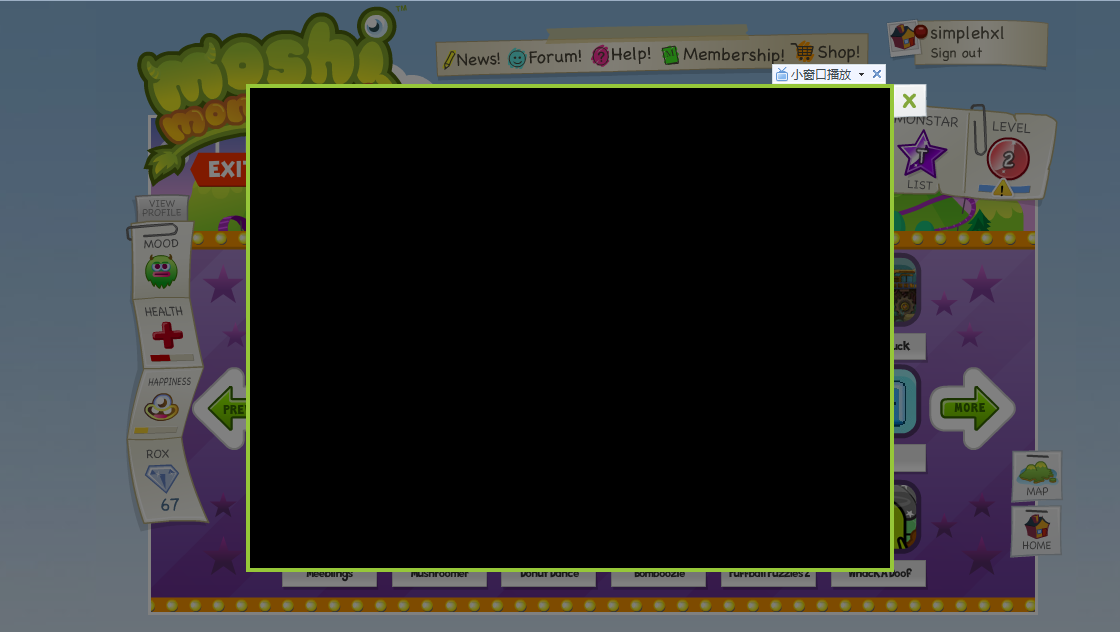
Task: Click the 小窗口播放 mini-window play button
Action: tap(814, 74)
